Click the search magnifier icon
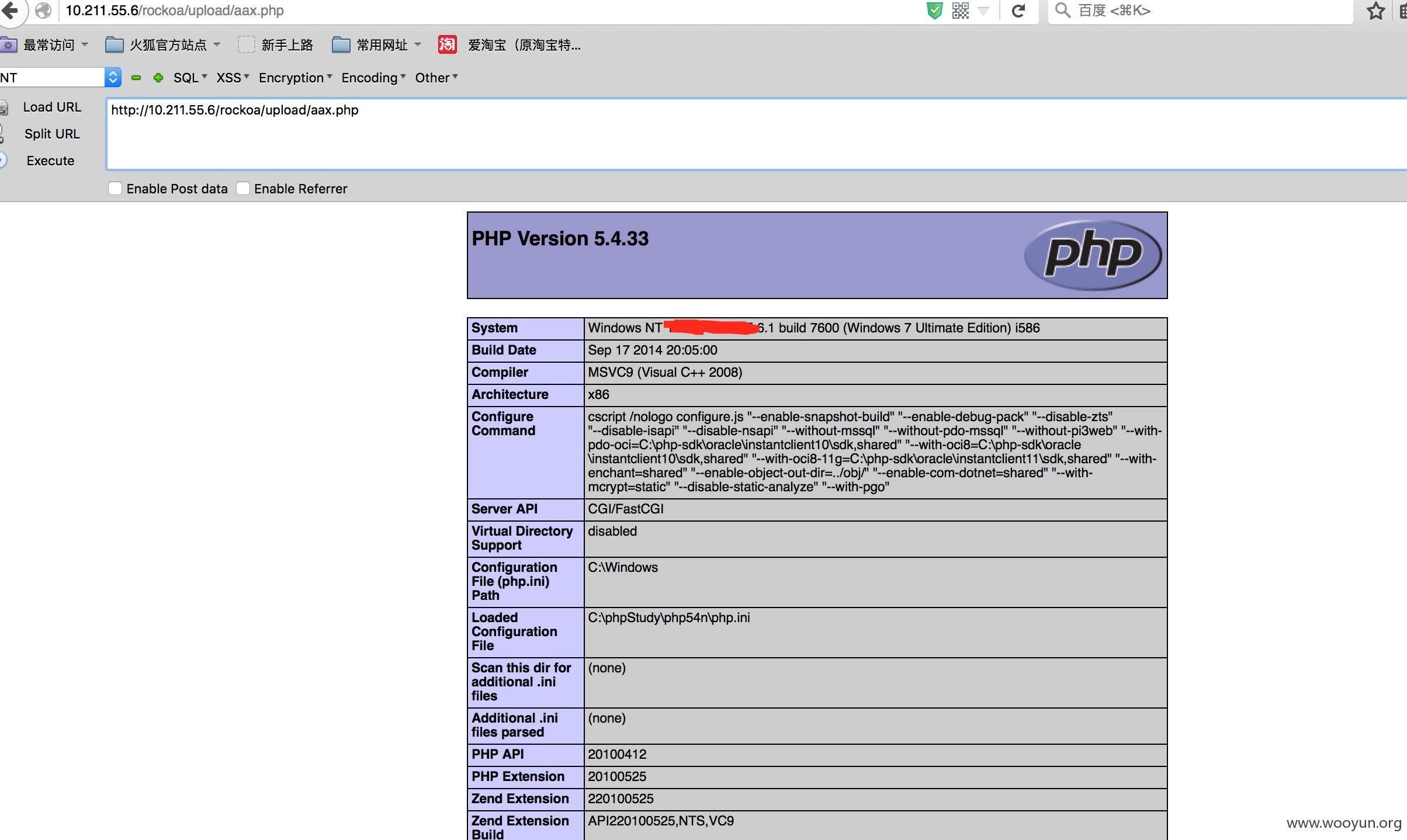This screenshot has width=1407, height=840. click(1063, 11)
